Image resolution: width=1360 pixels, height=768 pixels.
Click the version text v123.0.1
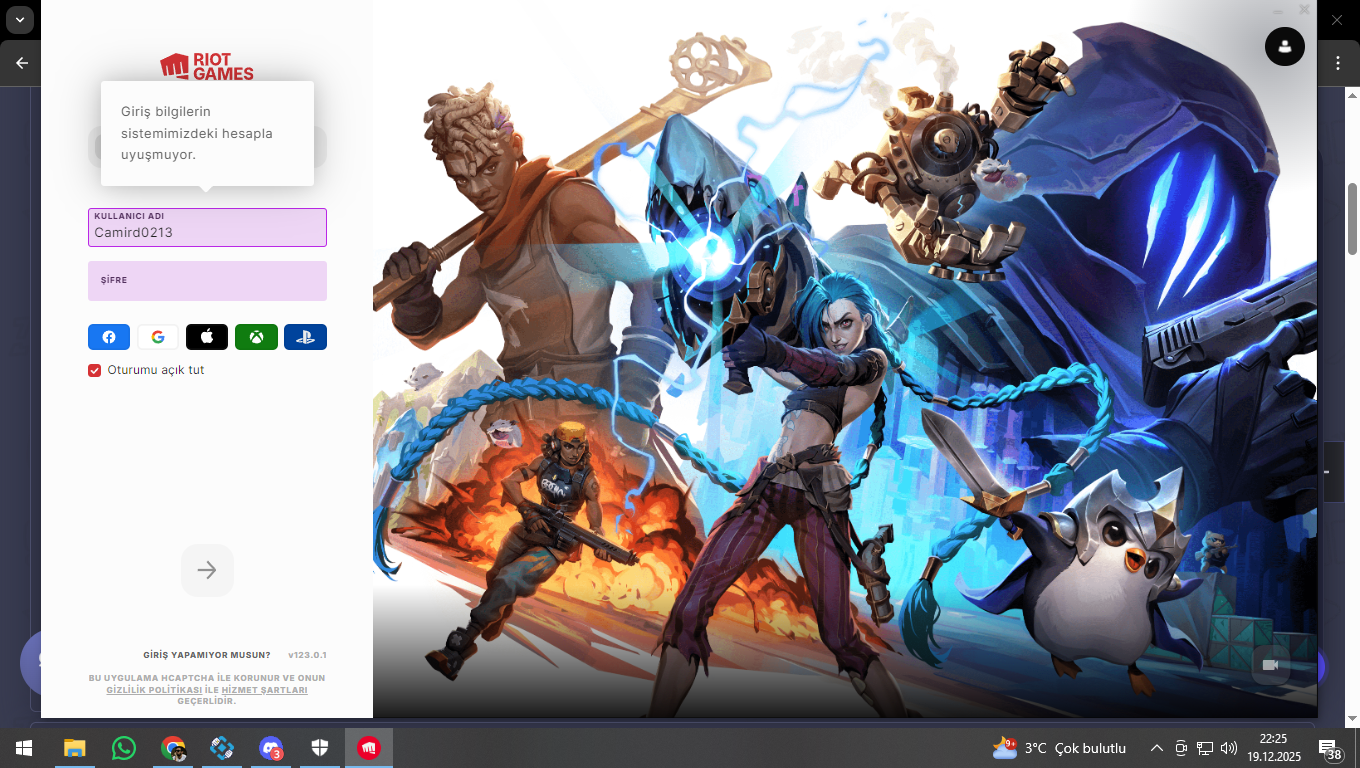pyautogui.click(x=307, y=655)
